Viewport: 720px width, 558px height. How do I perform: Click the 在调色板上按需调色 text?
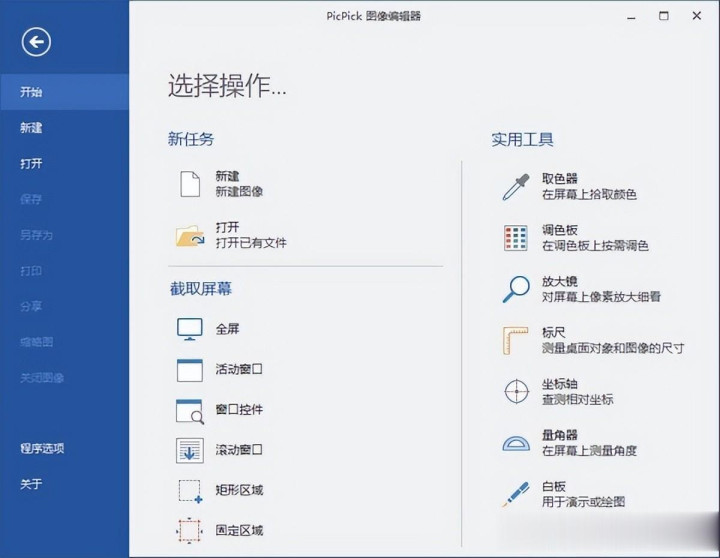click(595, 246)
